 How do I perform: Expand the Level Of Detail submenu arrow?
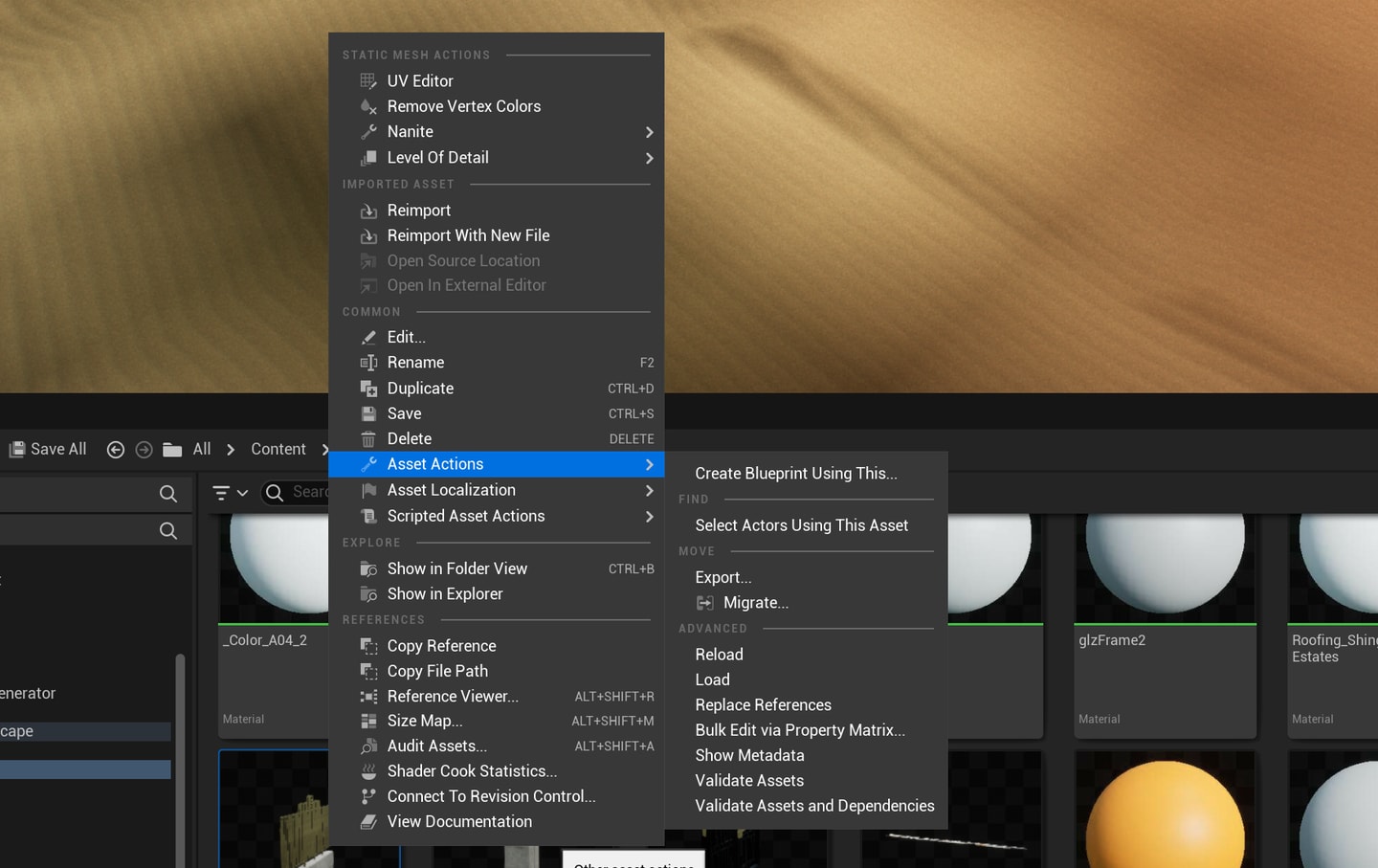tap(650, 158)
